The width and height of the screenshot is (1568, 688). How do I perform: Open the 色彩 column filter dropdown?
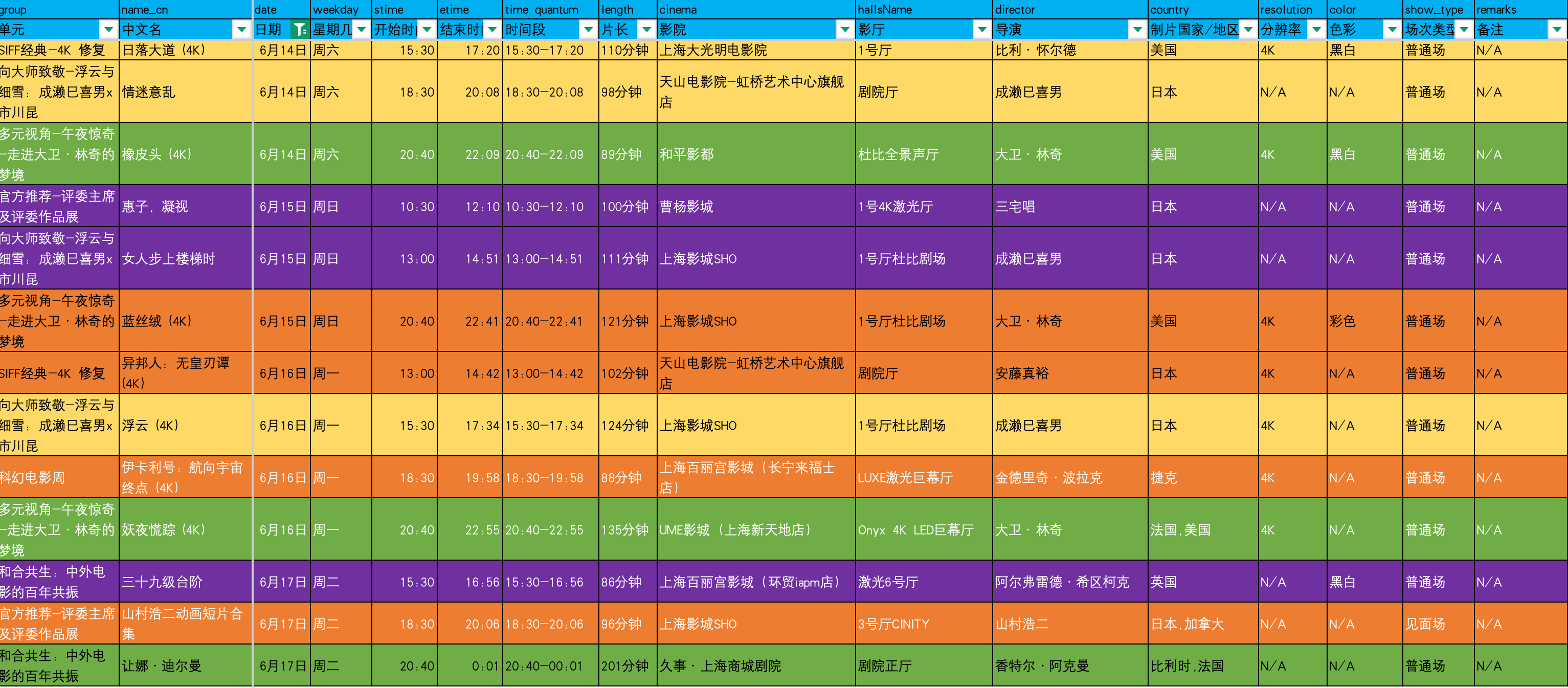(1392, 29)
